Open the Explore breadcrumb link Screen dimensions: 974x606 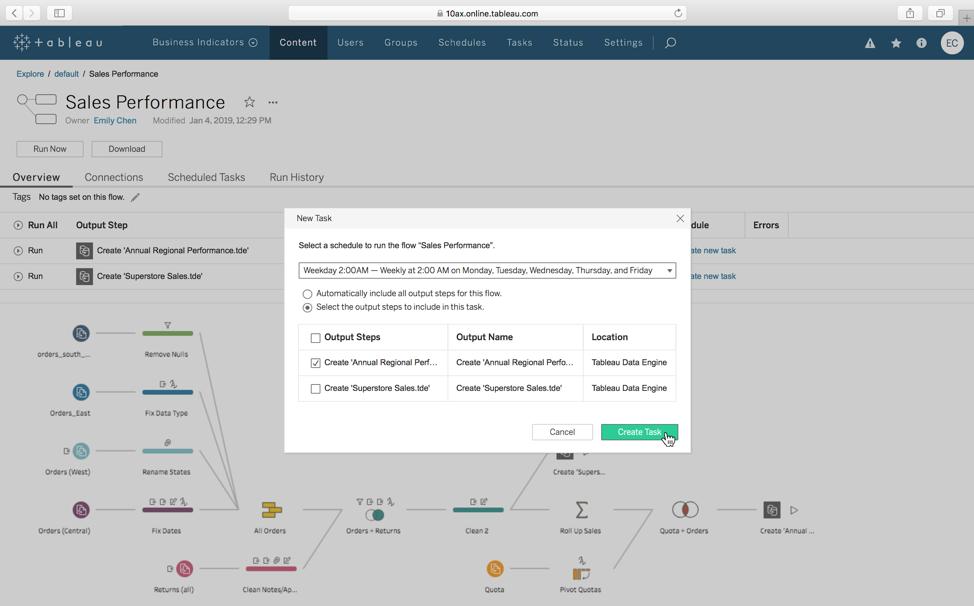pyautogui.click(x=30, y=74)
